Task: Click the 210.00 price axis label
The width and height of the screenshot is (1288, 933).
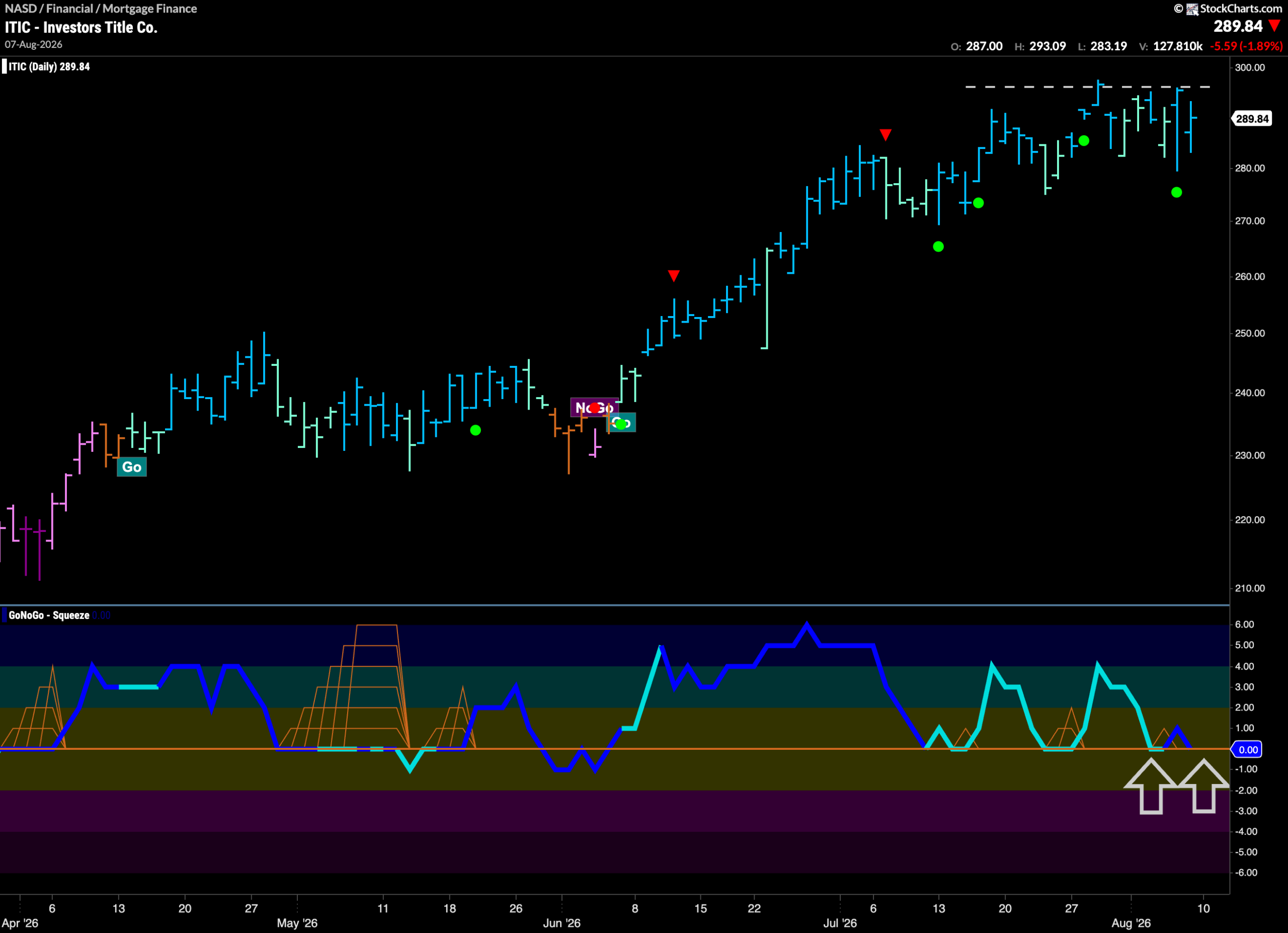Action: point(1250,588)
